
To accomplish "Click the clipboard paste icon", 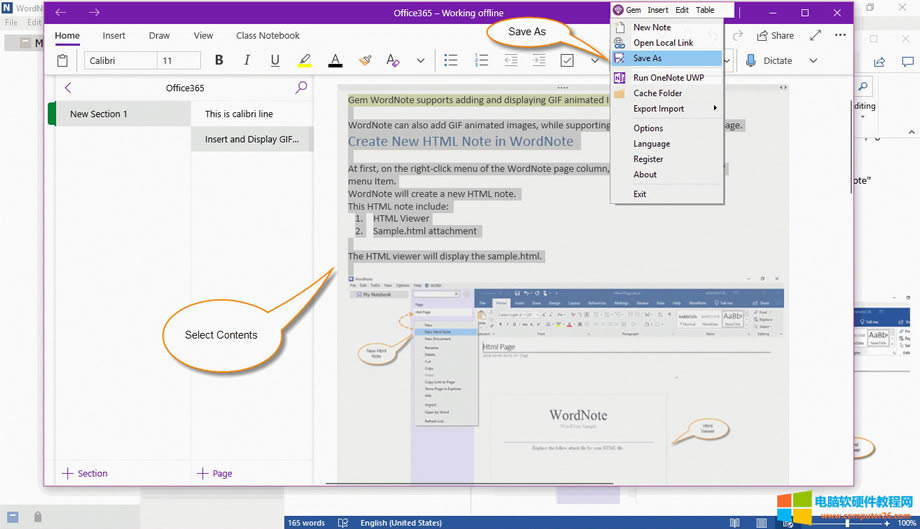I will pyautogui.click(x=62, y=61).
